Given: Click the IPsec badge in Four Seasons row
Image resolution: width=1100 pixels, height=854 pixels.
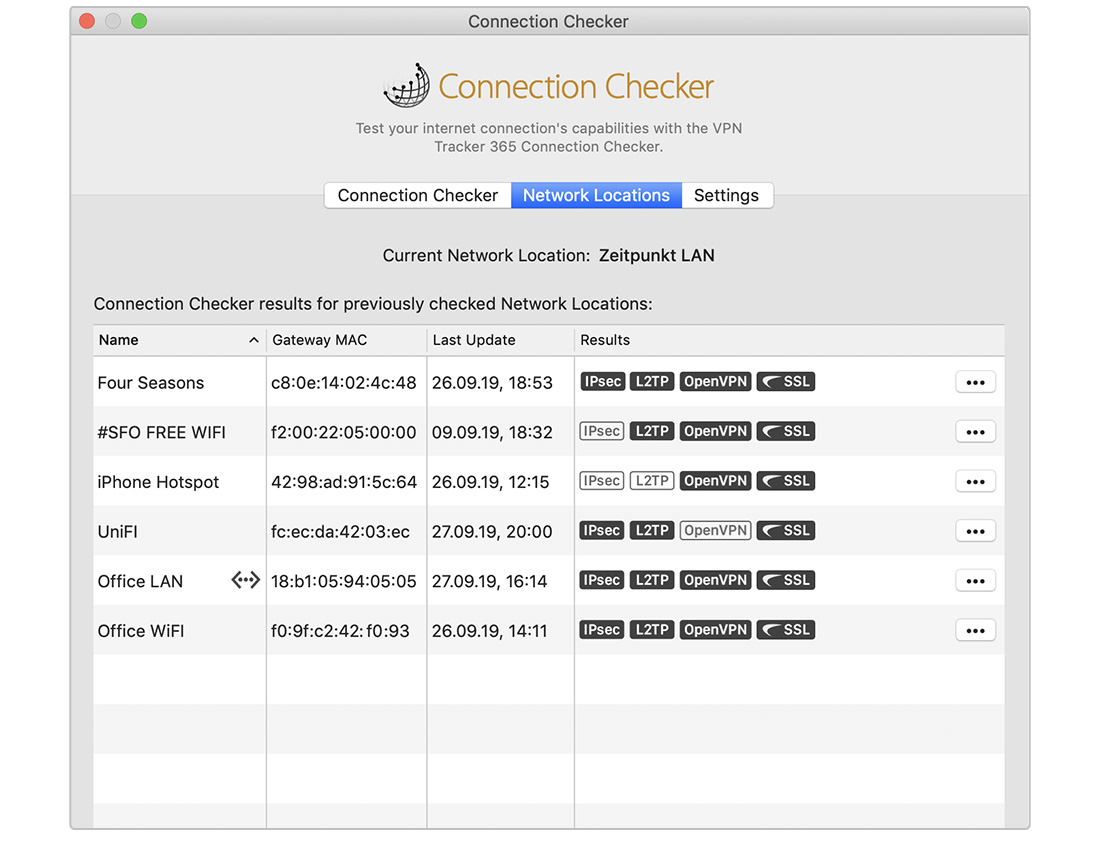Looking at the screenshot, I should (601, 382).
